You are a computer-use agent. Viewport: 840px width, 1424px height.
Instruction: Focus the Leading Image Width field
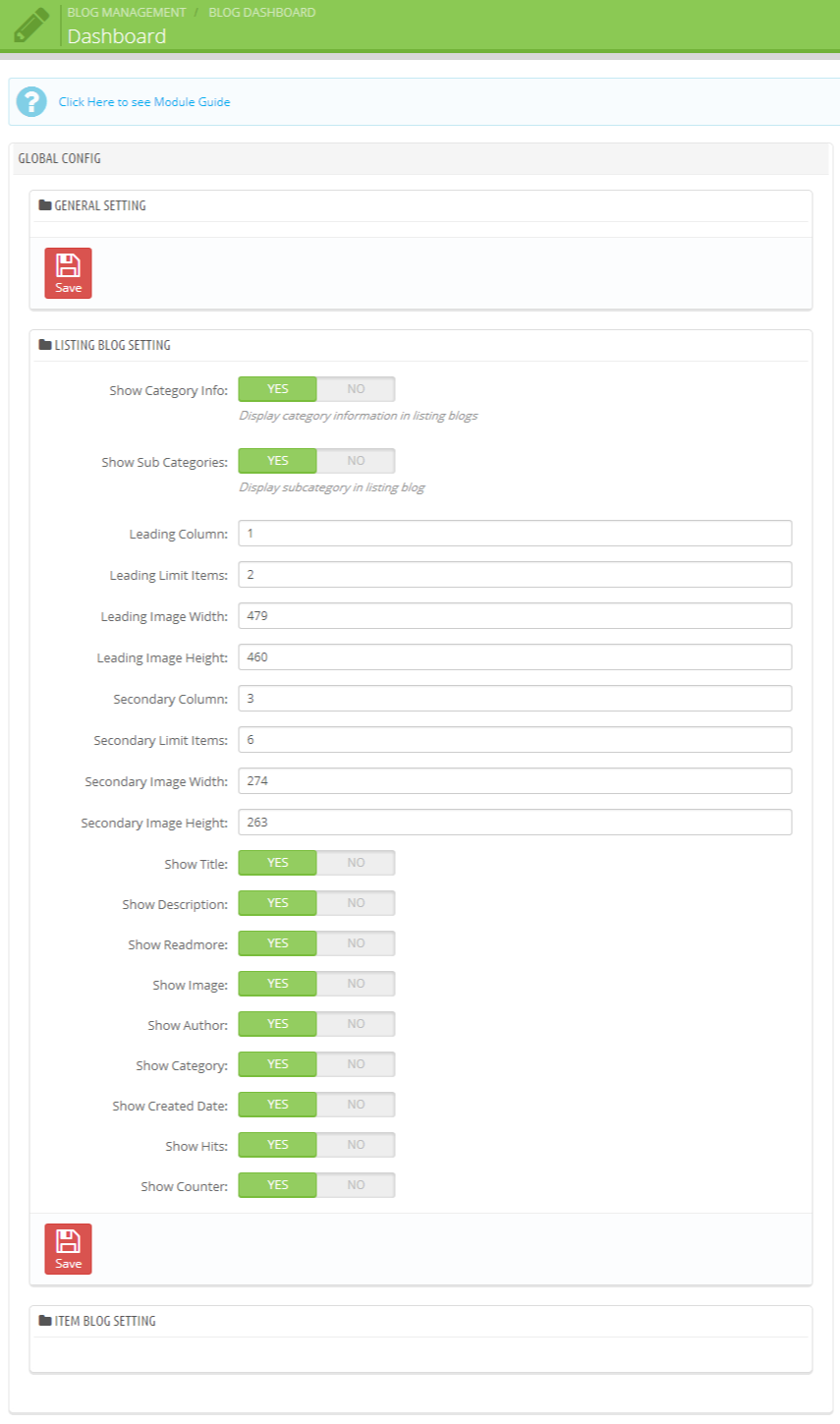point(515,616)
